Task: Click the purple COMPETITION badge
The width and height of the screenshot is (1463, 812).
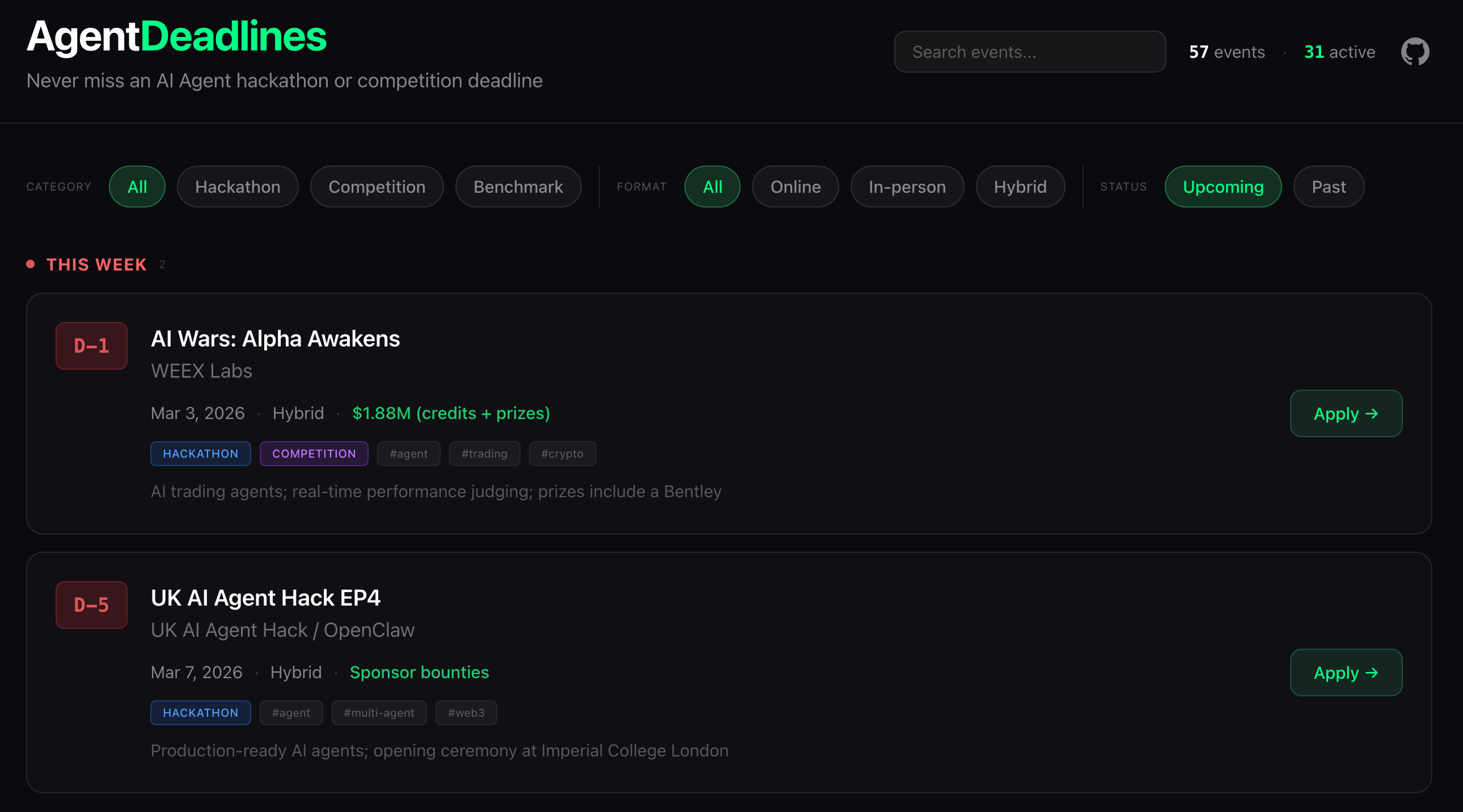Action: coord(314,454)
